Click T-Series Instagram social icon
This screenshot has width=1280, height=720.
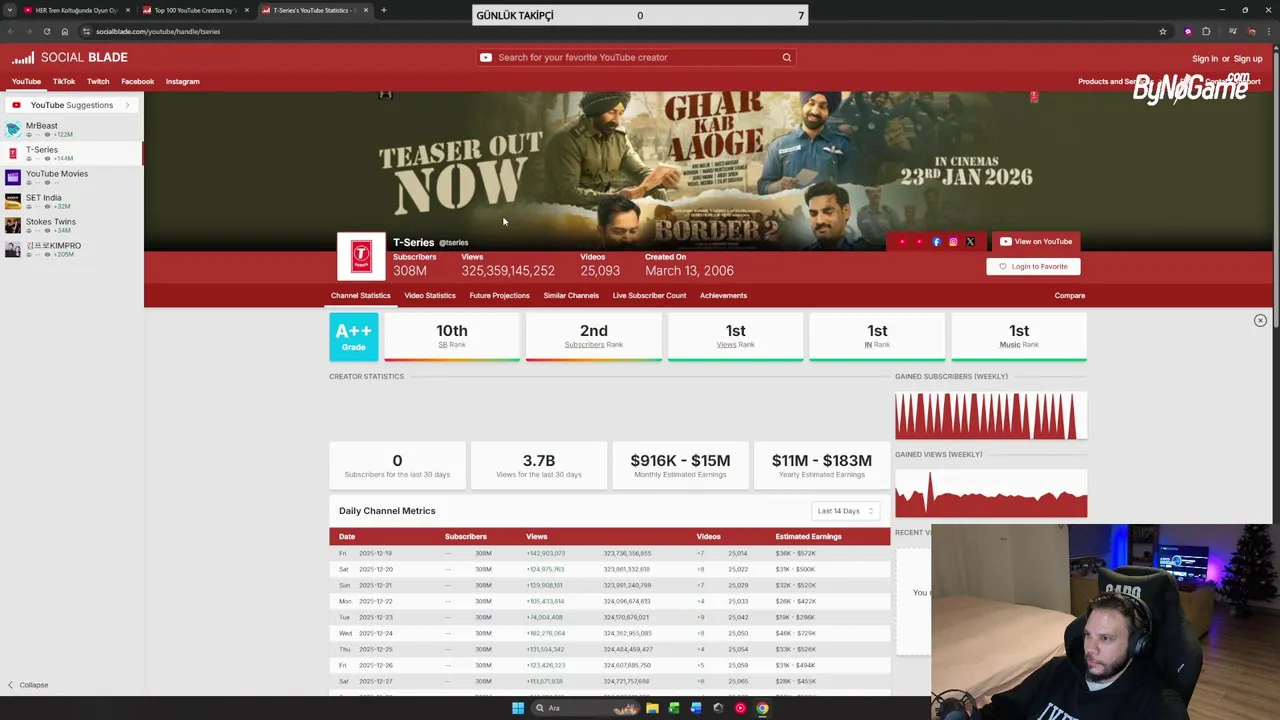pos(953,242)
